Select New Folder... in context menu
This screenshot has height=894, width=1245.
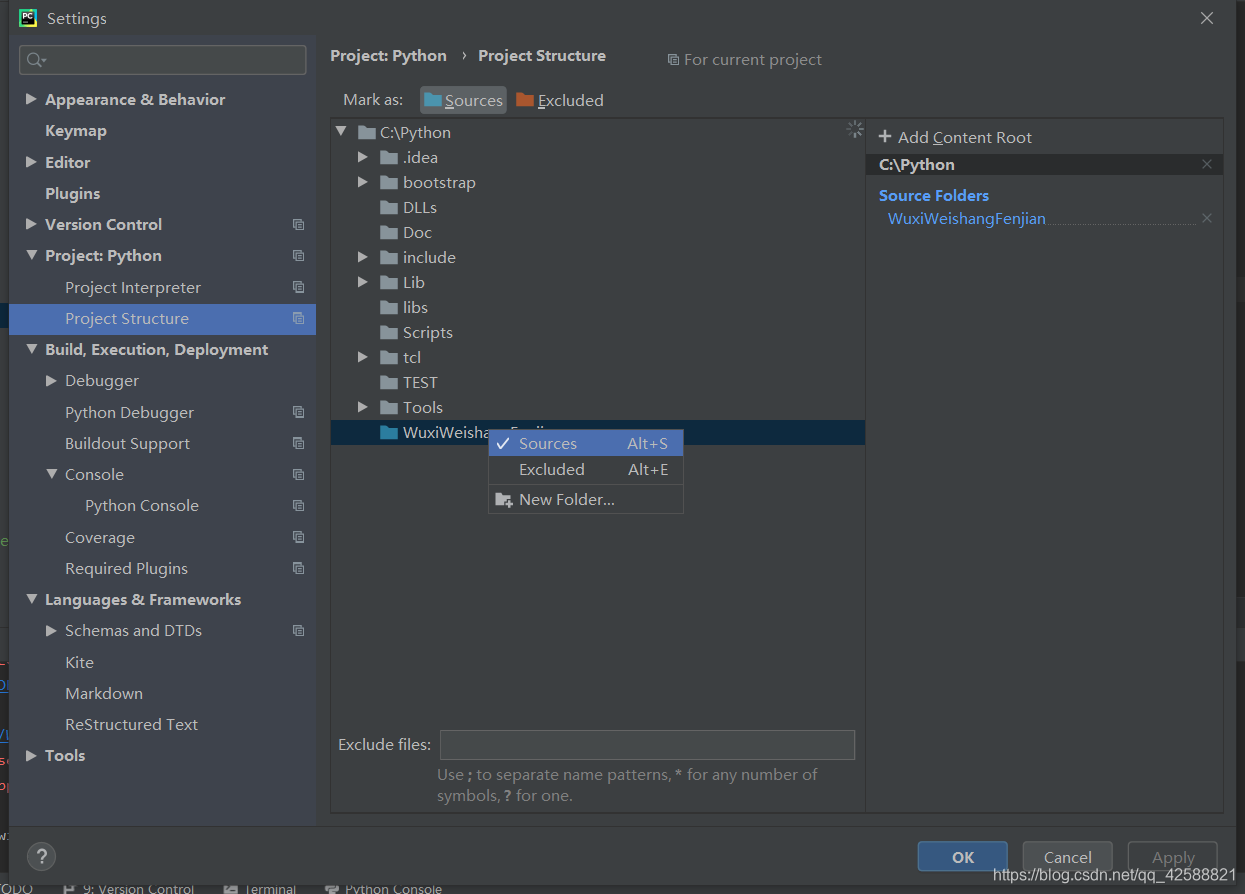pos(585,500)
